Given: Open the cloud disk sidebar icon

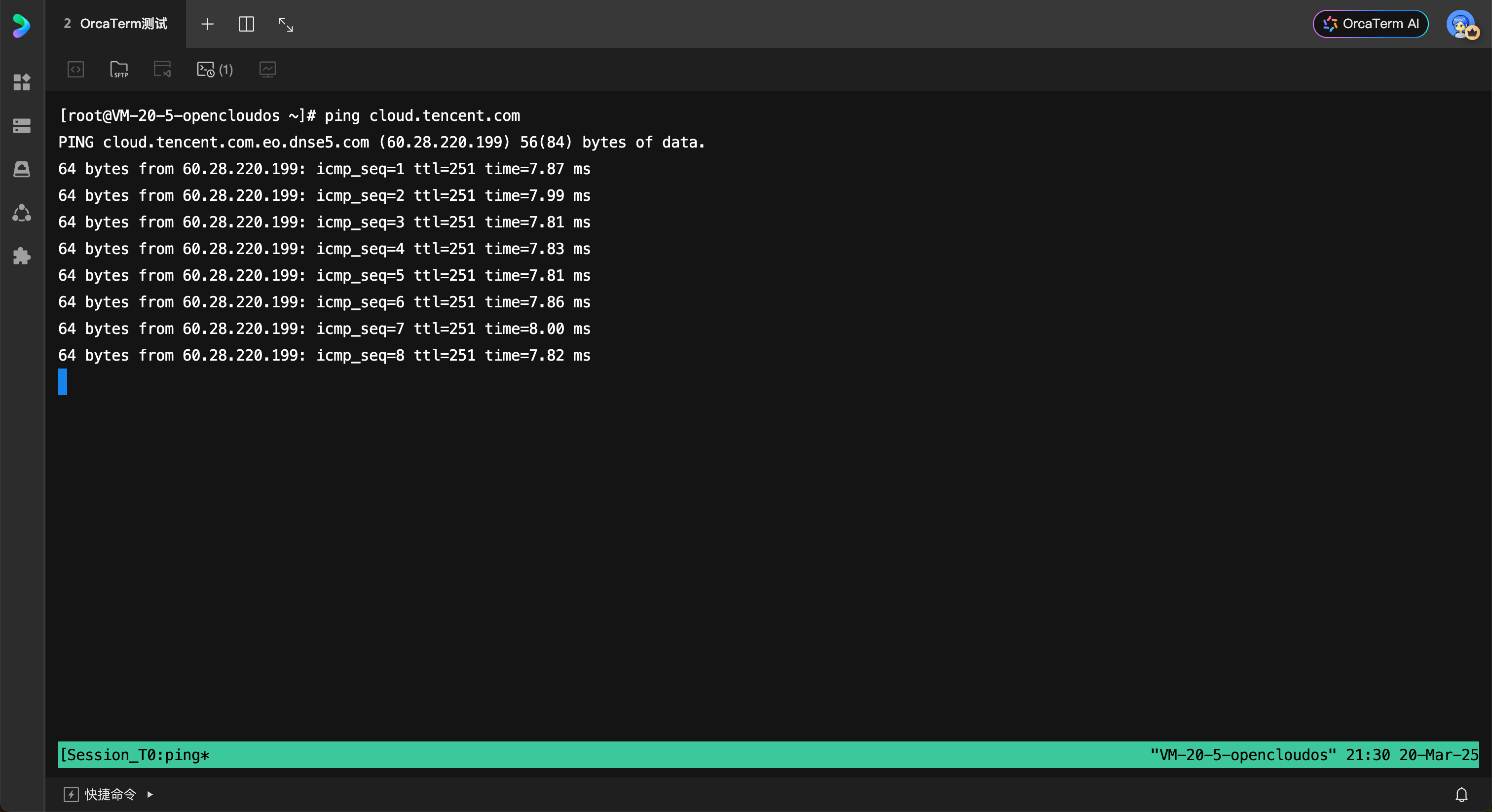Looking at the screenshot, I should 21,169.
